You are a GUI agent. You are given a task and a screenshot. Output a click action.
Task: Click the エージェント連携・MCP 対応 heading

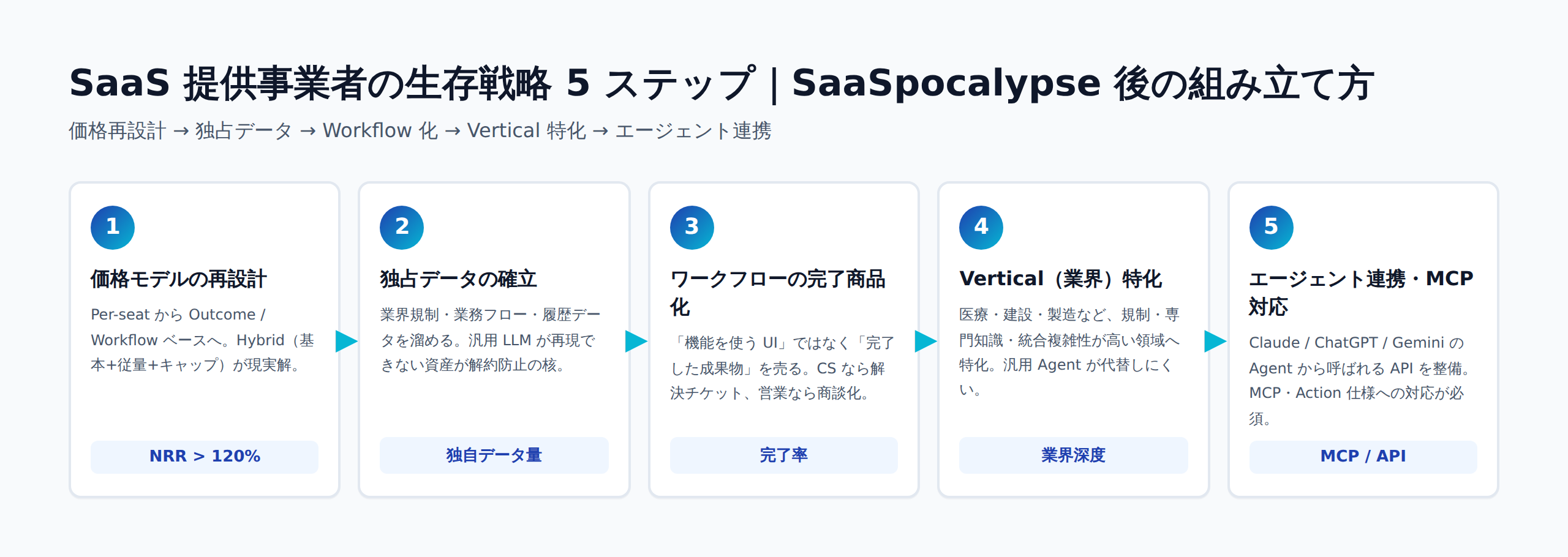click(1361, 293)
